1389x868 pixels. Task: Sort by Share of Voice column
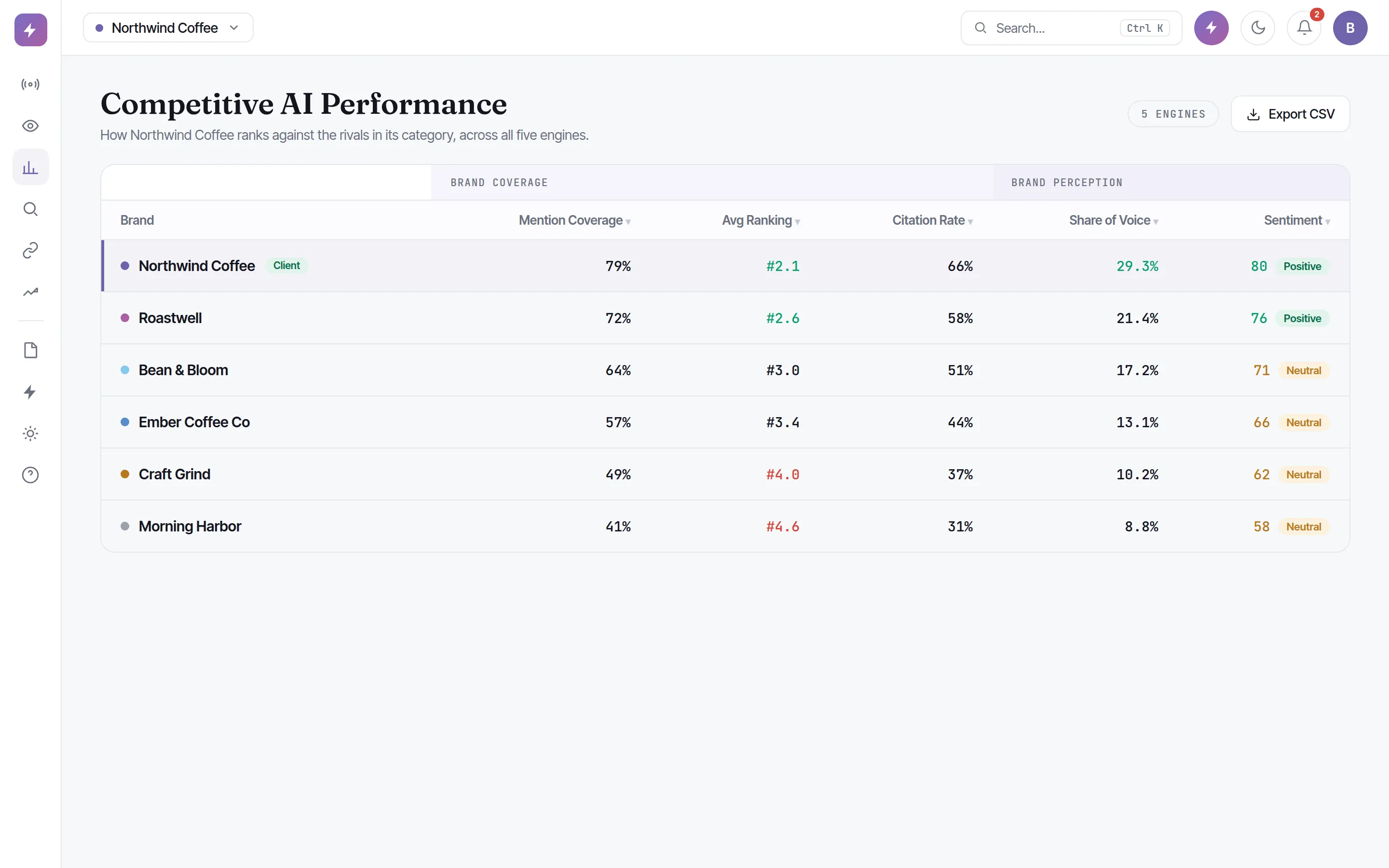click(x=1114, y=220)
